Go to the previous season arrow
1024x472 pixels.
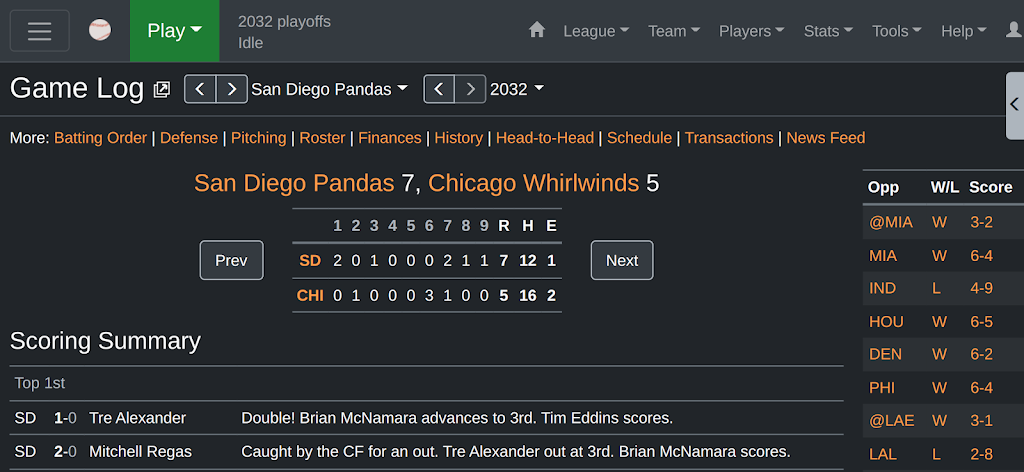tap(440, 89)
